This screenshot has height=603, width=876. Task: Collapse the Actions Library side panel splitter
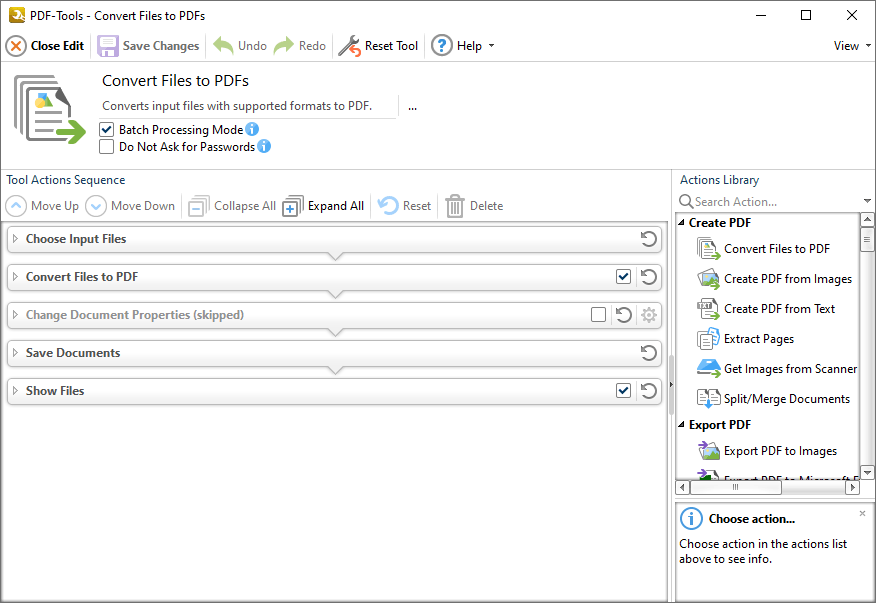click(671, 384)
